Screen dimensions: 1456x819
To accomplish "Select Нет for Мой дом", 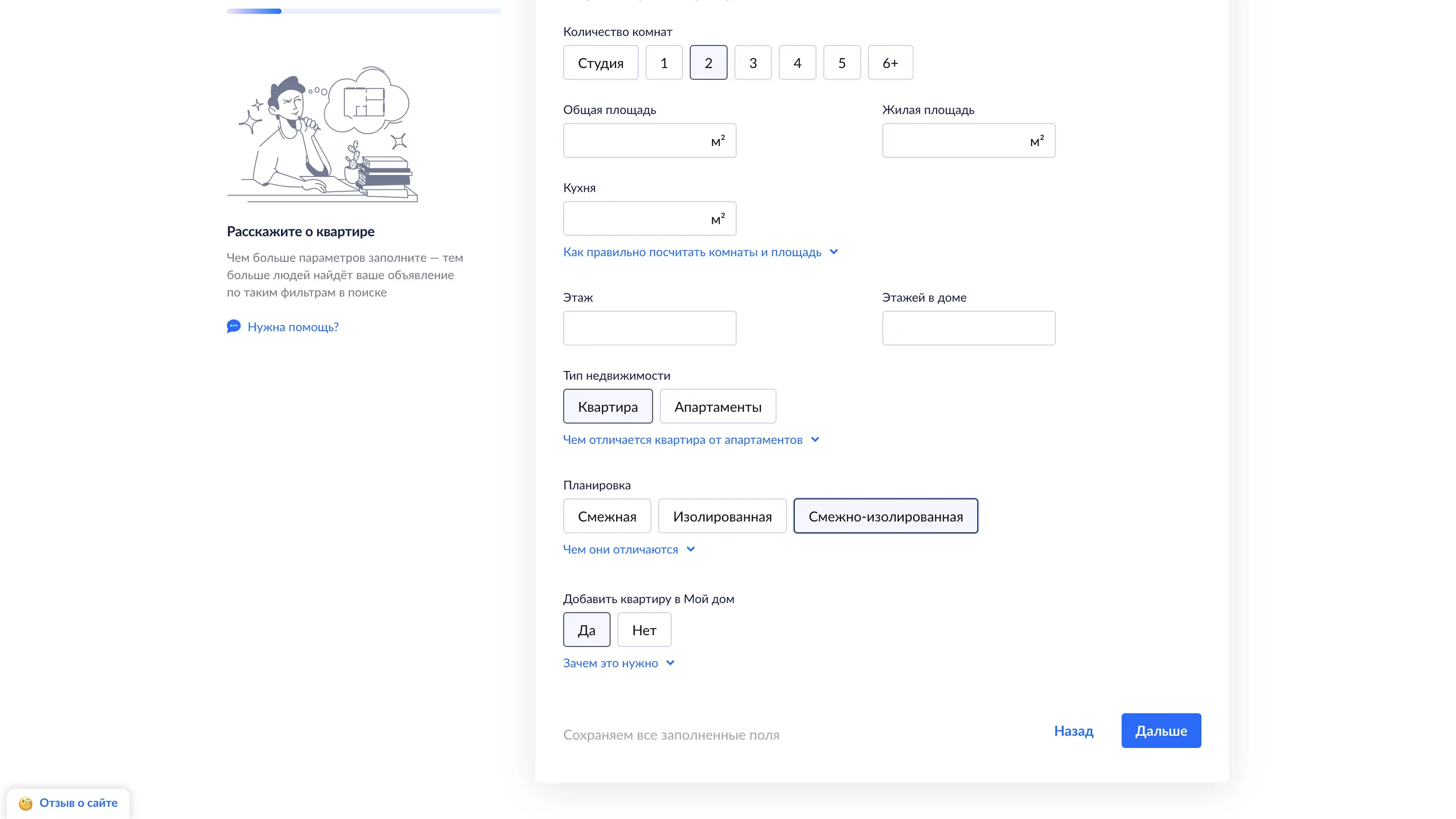I will pos(644,630).
